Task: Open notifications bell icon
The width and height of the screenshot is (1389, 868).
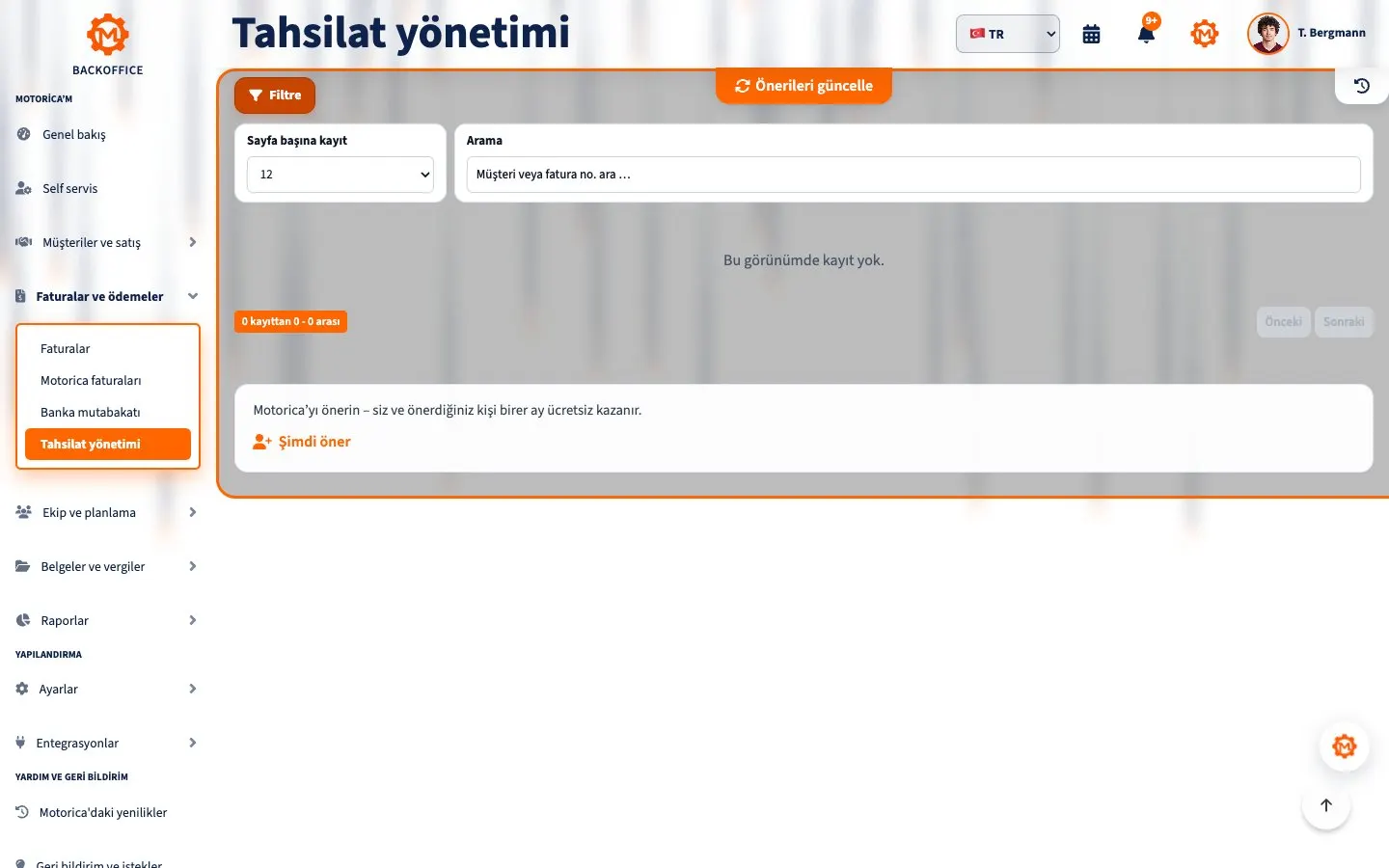Action: pyautogui.click(x=1146, y=34)
